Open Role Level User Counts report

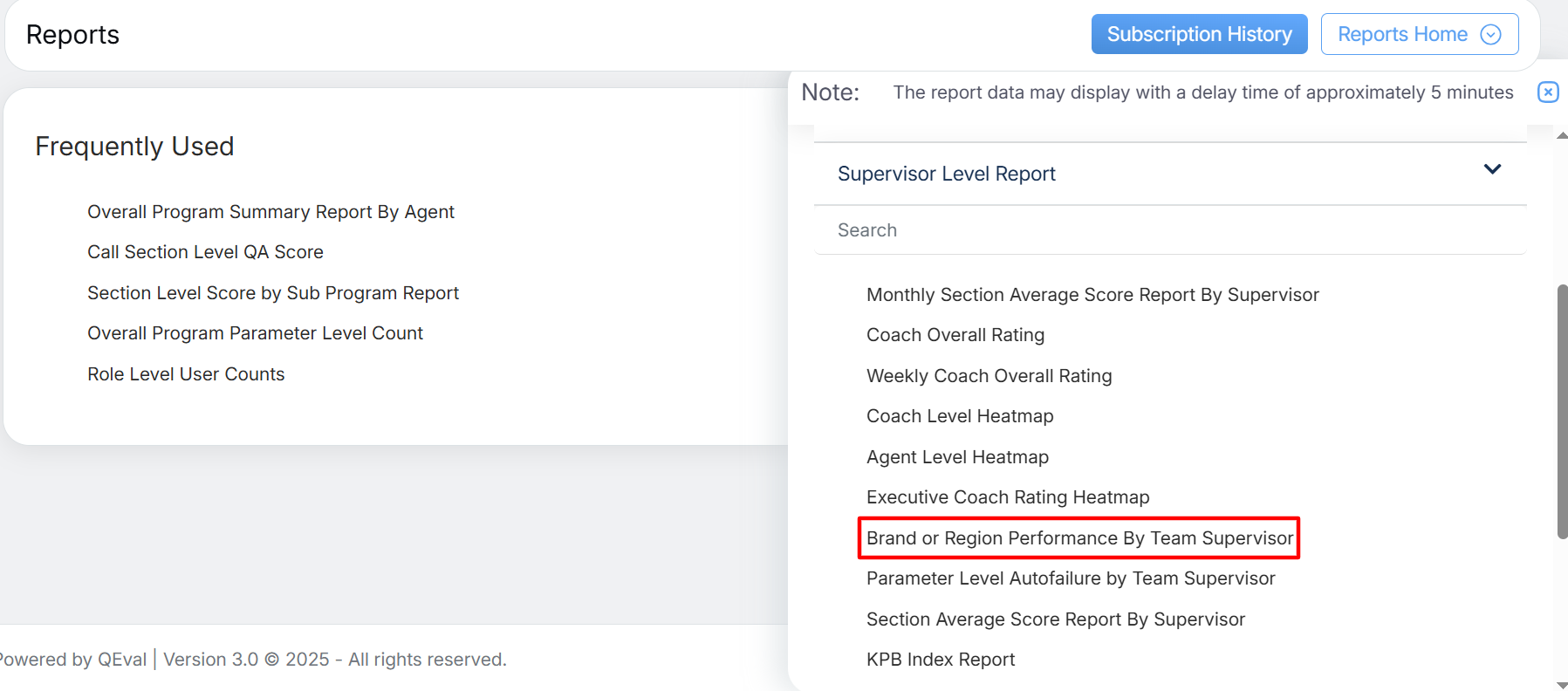click(186, 374)
